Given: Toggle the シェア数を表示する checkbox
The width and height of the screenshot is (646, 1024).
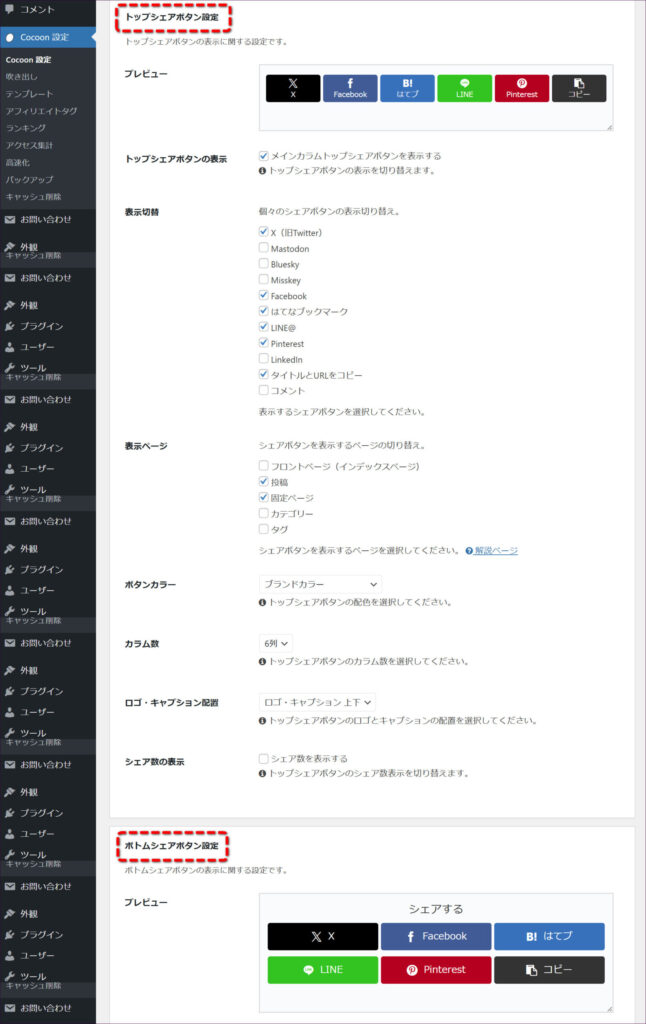Looking at the screenshot, I should 263,759.
